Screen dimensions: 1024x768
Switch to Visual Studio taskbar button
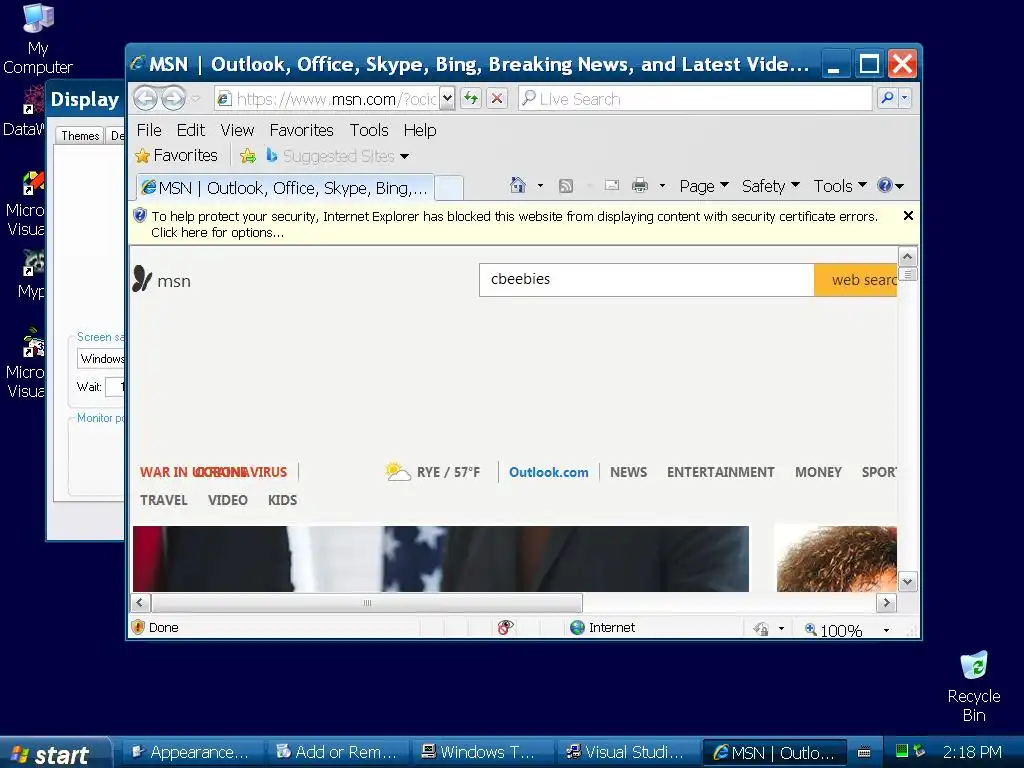[x=626, y=752]
